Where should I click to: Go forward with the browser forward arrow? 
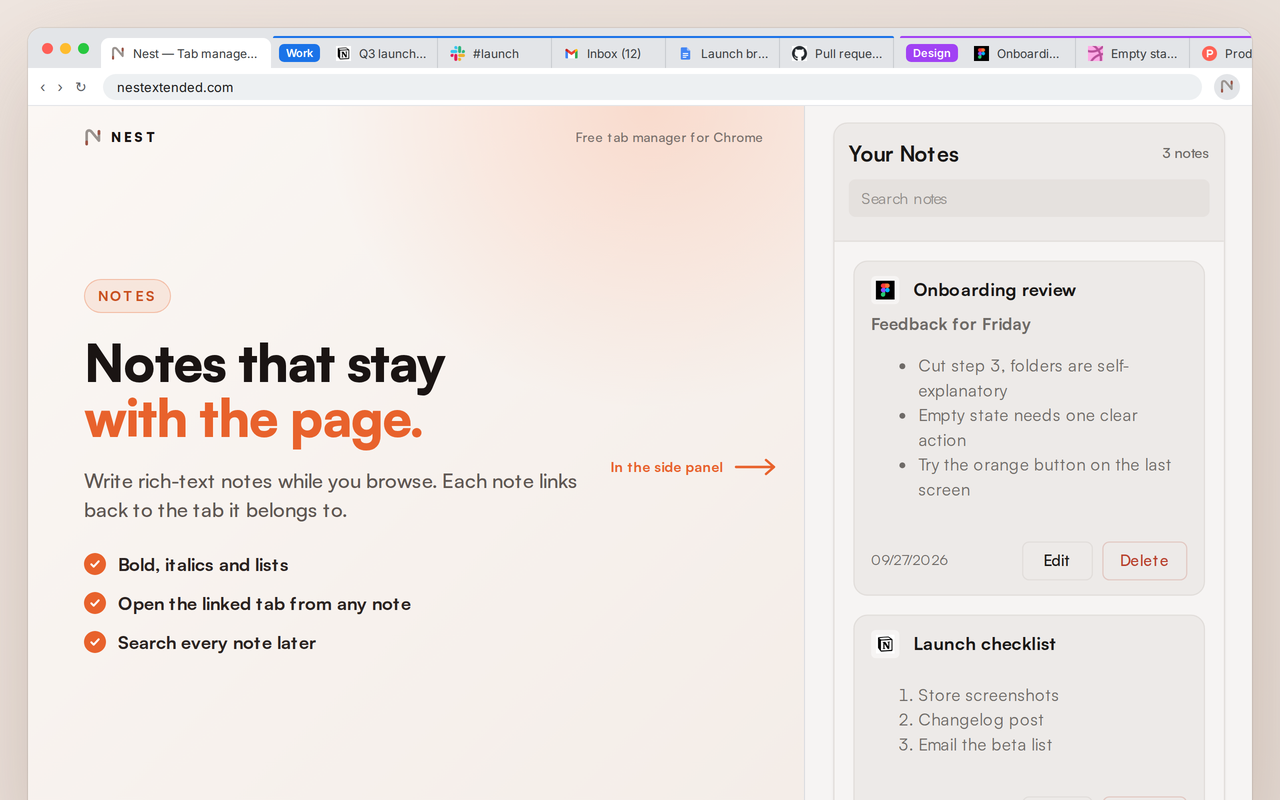click(60, 88)
